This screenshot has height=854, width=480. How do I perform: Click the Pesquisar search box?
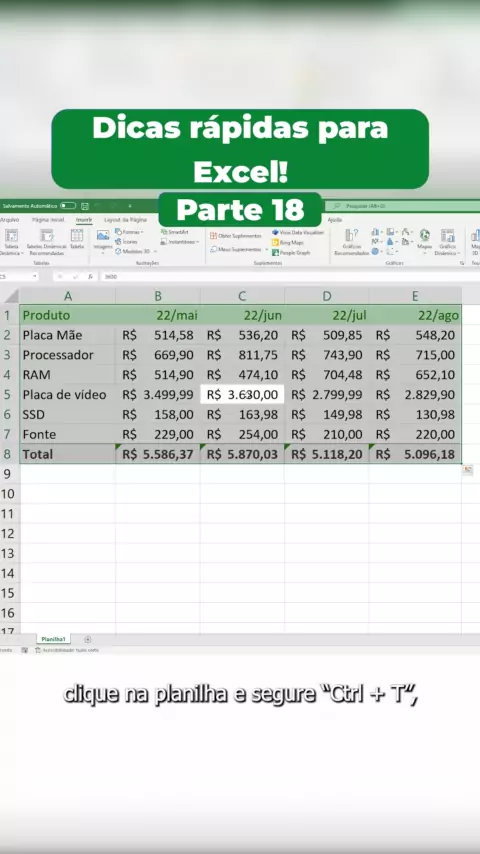click(x=403, y=206)
